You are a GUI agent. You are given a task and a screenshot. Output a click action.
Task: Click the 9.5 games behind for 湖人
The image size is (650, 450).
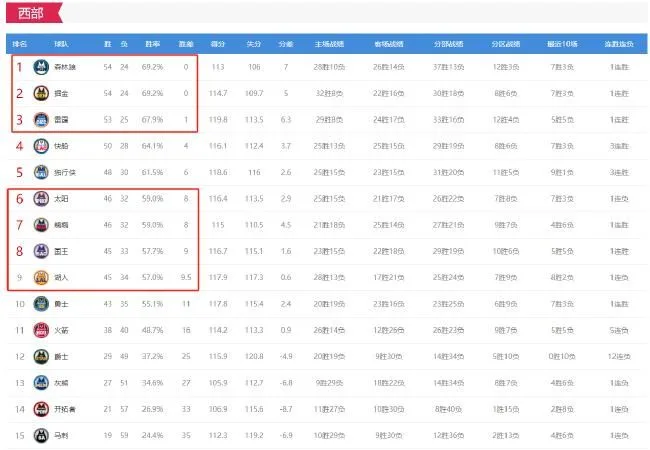click(x=186, y=278)
